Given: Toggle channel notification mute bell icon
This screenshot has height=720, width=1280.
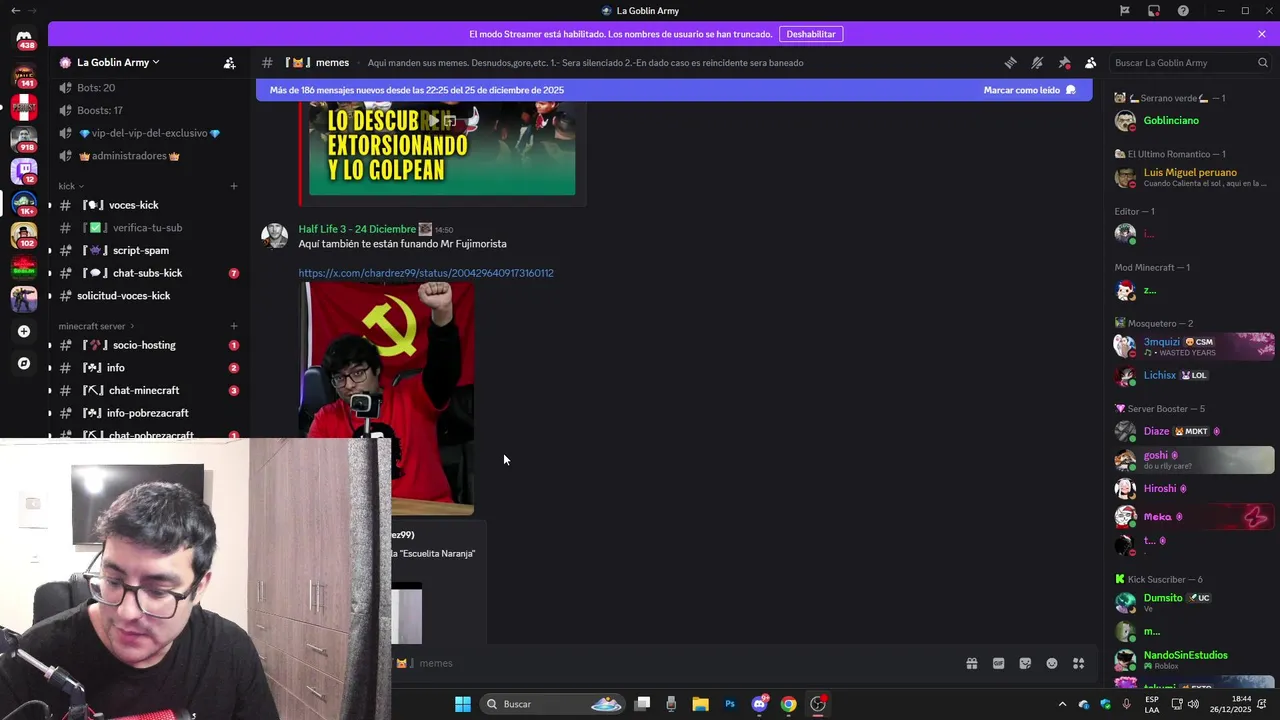Looking at the screenshot, I should tap(1037, 62).
